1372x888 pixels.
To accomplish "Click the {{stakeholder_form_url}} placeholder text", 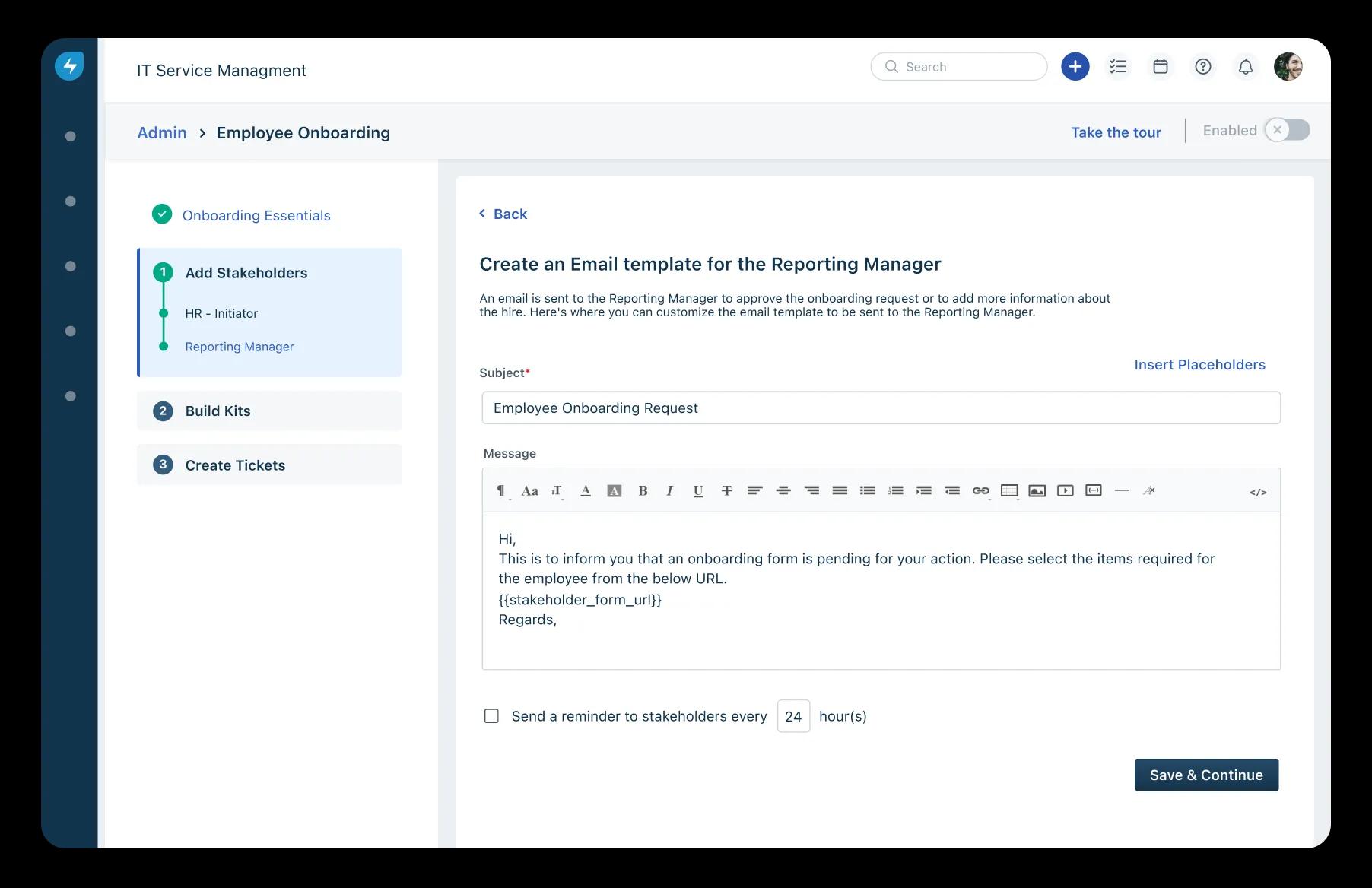I will point(580,600).
